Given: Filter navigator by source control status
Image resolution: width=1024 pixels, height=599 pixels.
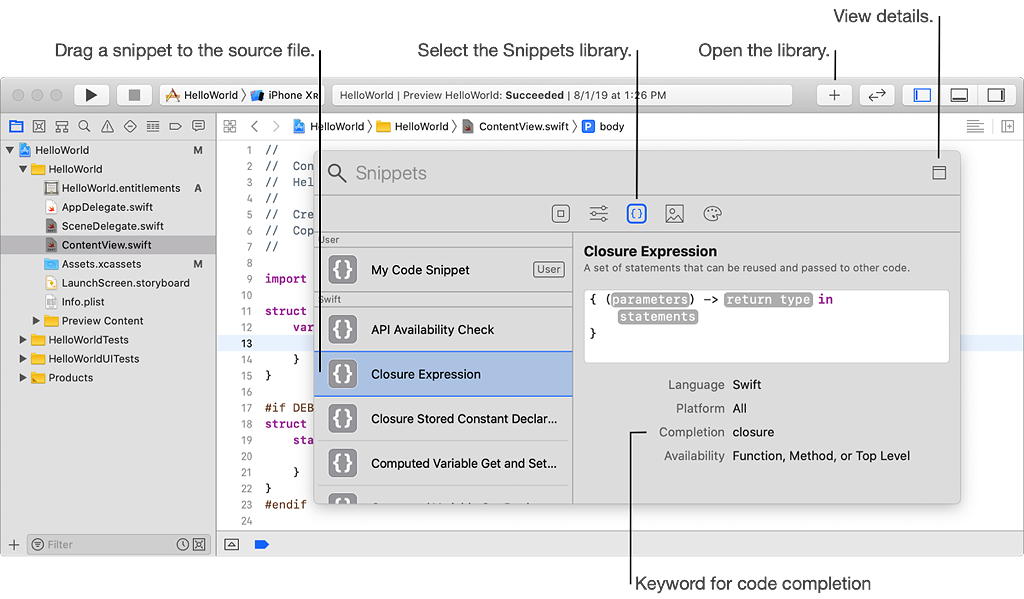Looking at the screenshot, I should (x=199, y=544).
